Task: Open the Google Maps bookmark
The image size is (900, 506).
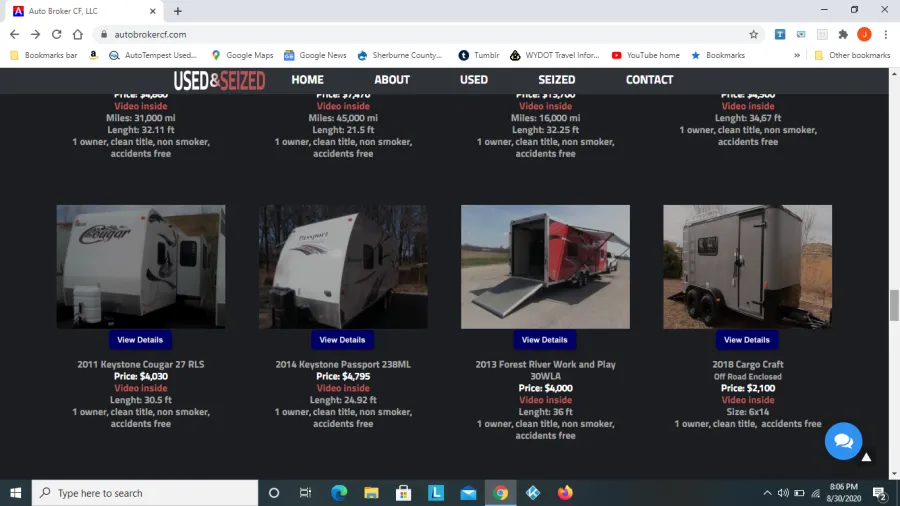Action: click(242, 55)
